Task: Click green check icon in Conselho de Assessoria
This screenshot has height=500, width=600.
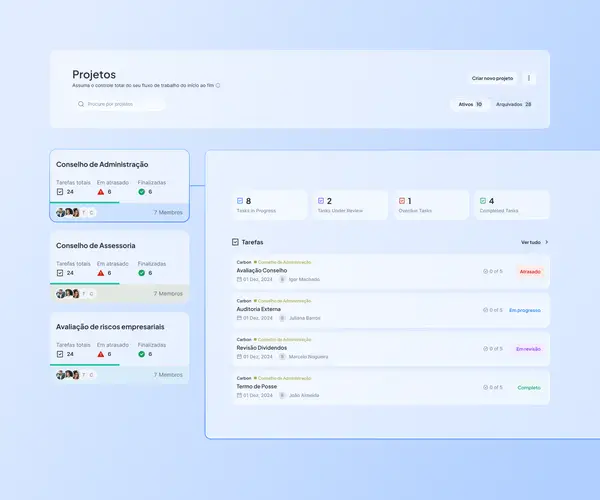Action: [x=142, y=273]
